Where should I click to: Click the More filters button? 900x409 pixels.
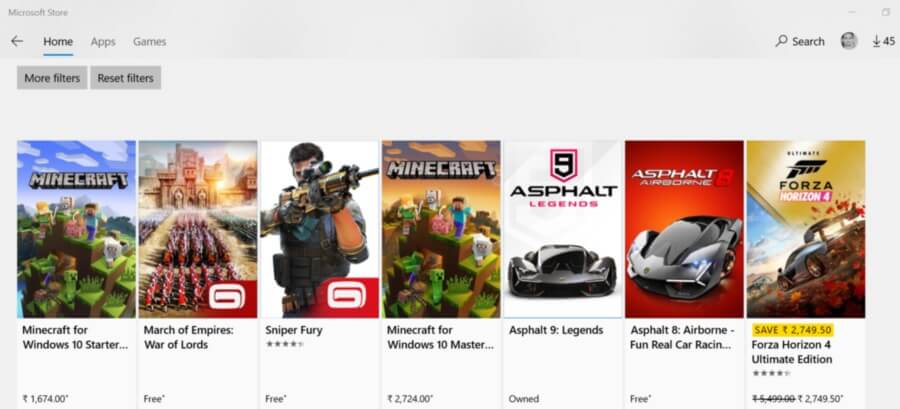coord(52,78)
